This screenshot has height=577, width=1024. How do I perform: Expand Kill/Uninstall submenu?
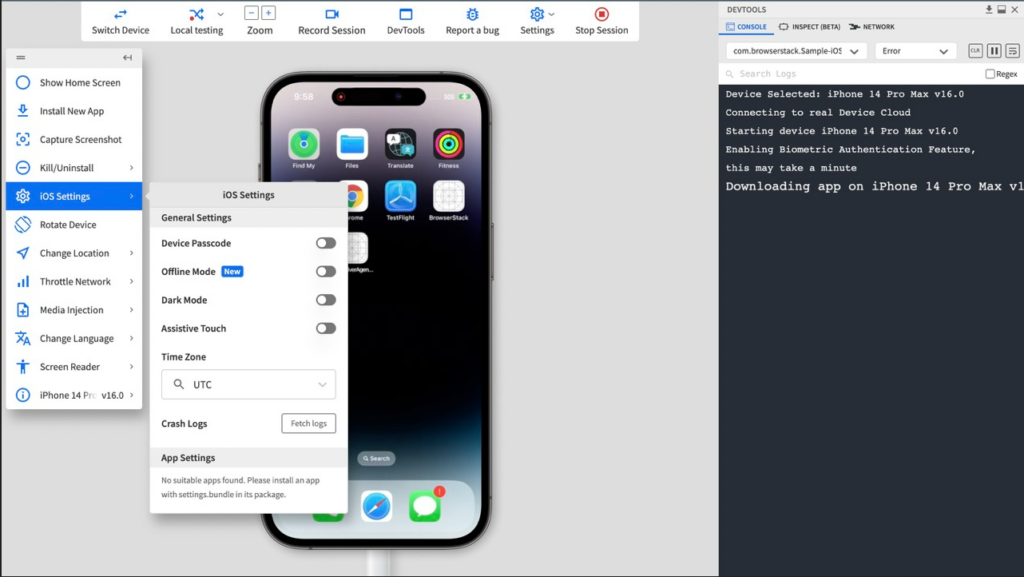(x=131, y=168)
